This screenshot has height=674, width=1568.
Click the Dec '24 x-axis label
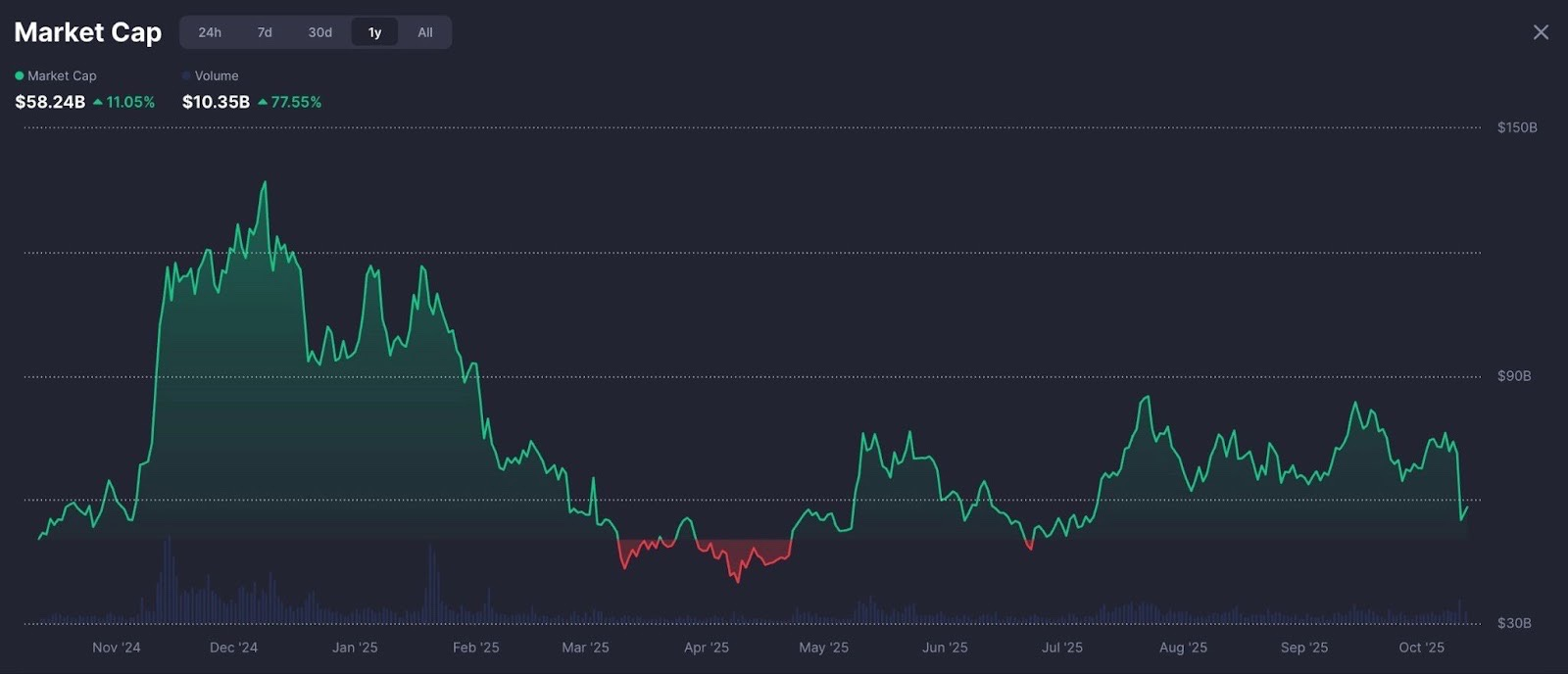233,648
